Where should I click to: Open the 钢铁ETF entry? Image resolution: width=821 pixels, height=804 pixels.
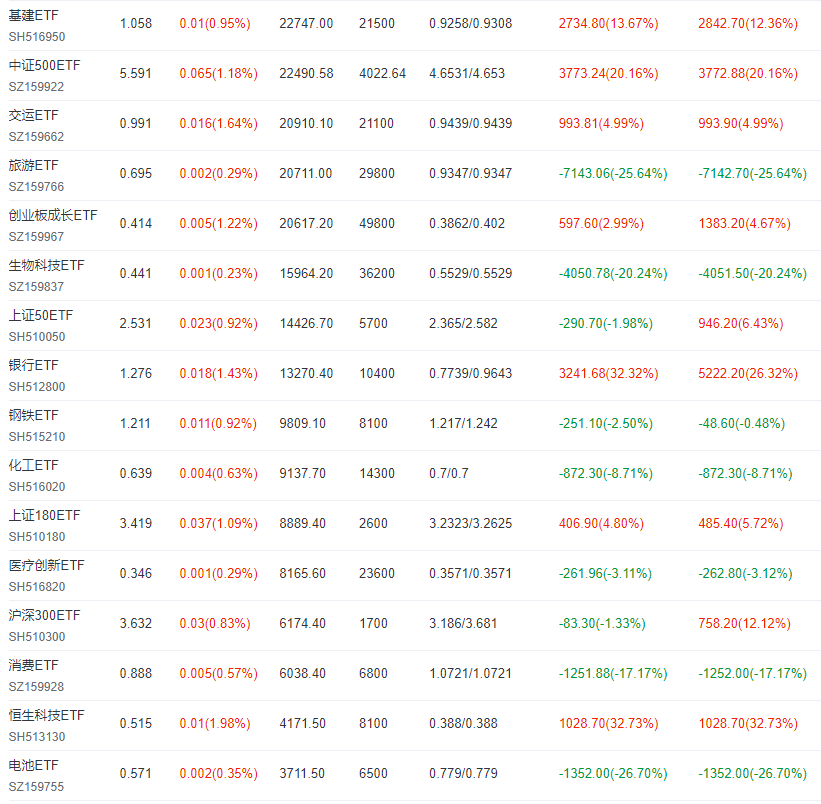pyautogui.click(x=34, y=415)
